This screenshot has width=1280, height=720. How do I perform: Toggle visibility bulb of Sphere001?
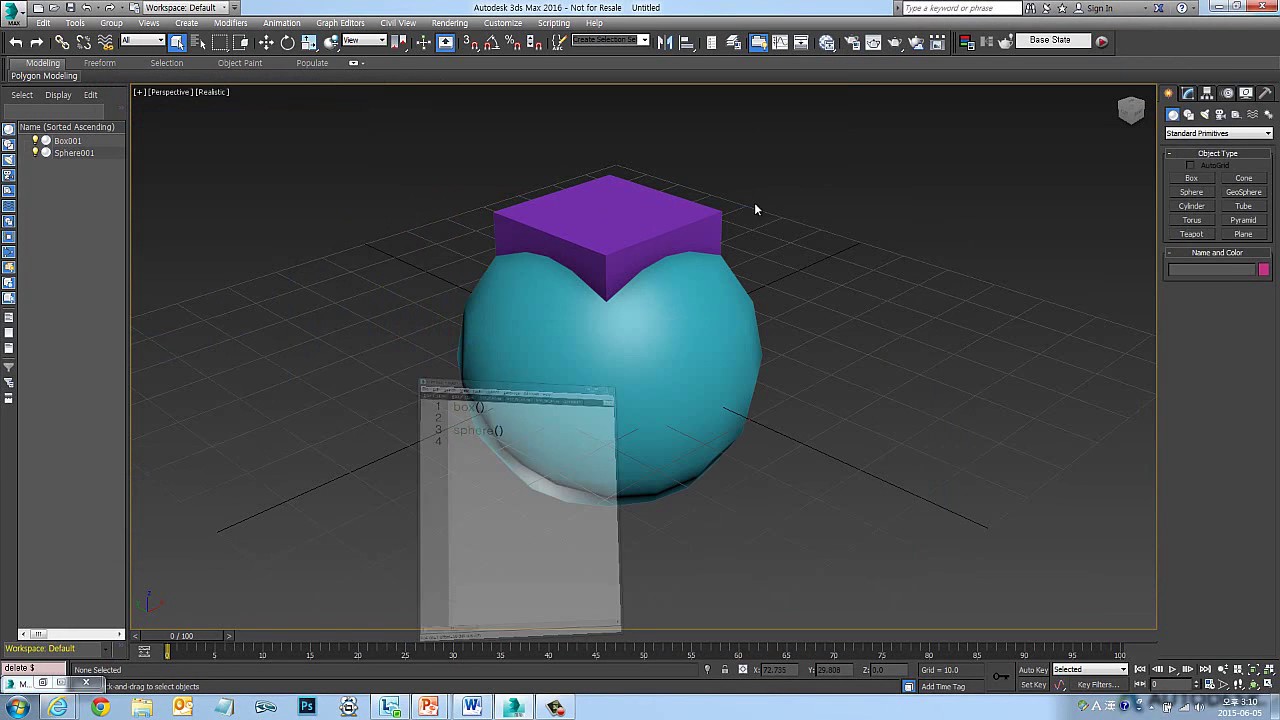pos(35,153)
